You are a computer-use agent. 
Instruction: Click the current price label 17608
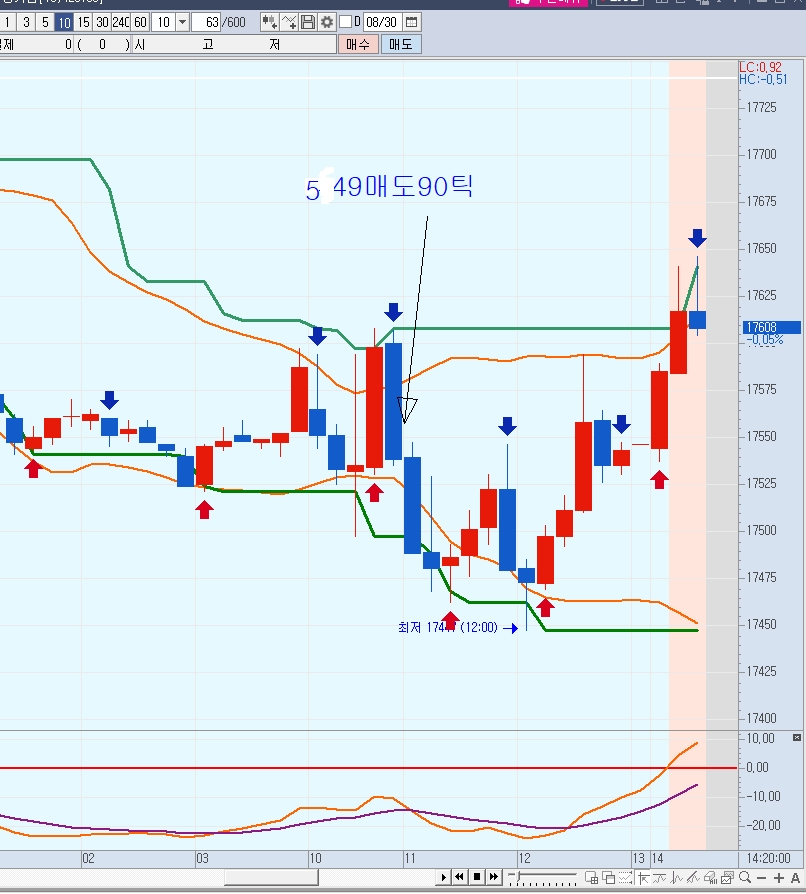pos(771,327)
